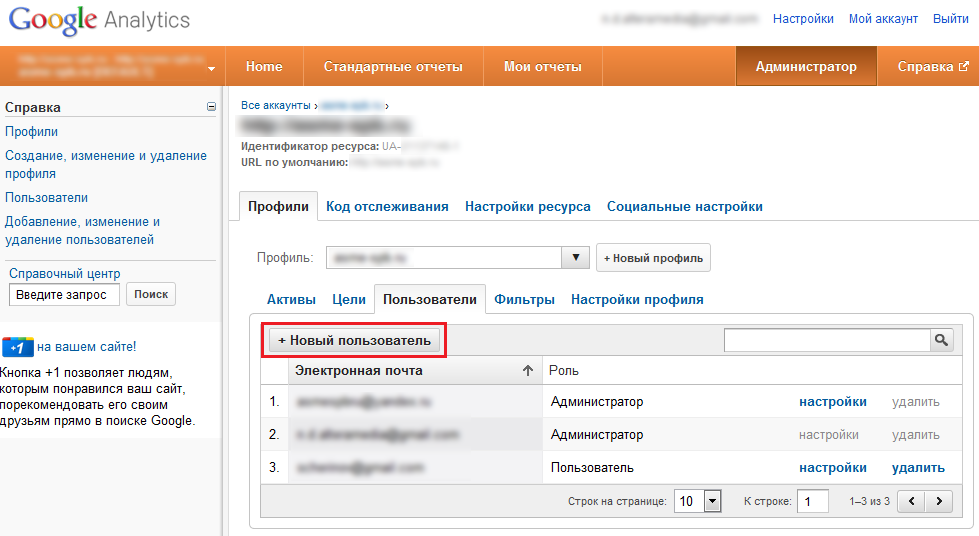This screenshot has height=536, width=979.
Task: Click Администратор role in row 1
Action: (597, 402)
